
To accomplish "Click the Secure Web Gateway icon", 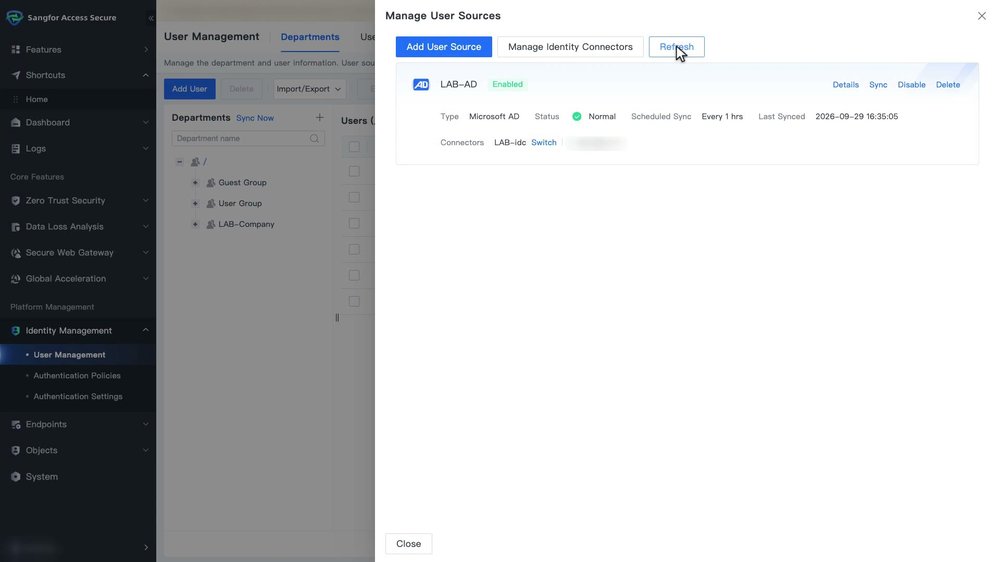I will point(15,253).
